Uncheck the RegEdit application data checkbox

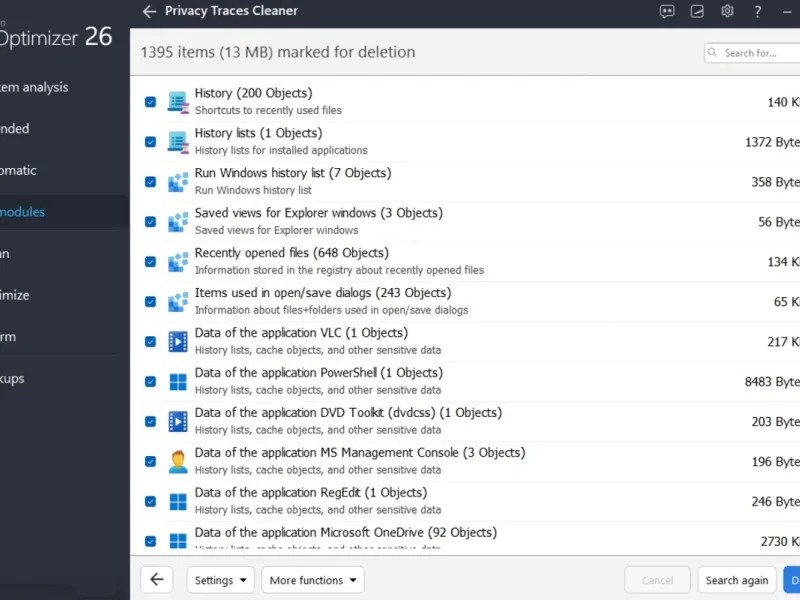tap(150, 501)
